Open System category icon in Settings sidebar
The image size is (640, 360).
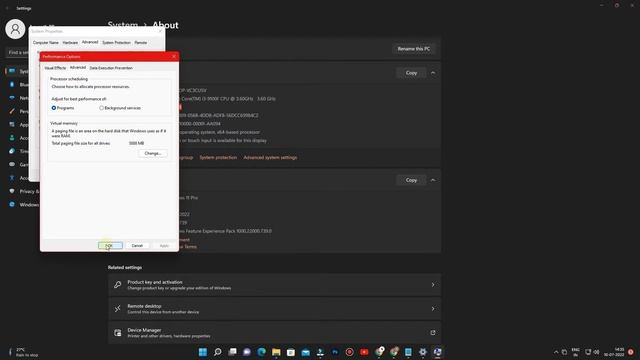(x=12, y=71)
